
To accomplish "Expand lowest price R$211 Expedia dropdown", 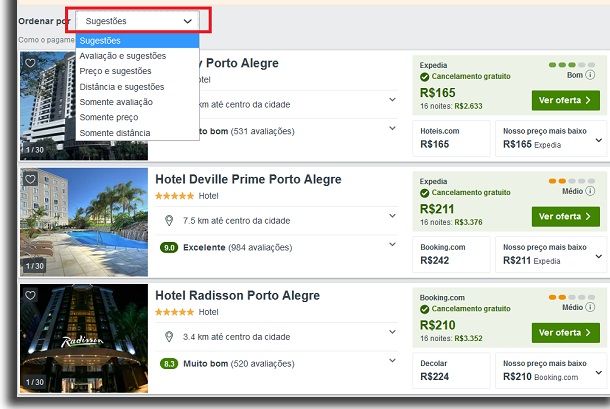I will click(599, 256).
